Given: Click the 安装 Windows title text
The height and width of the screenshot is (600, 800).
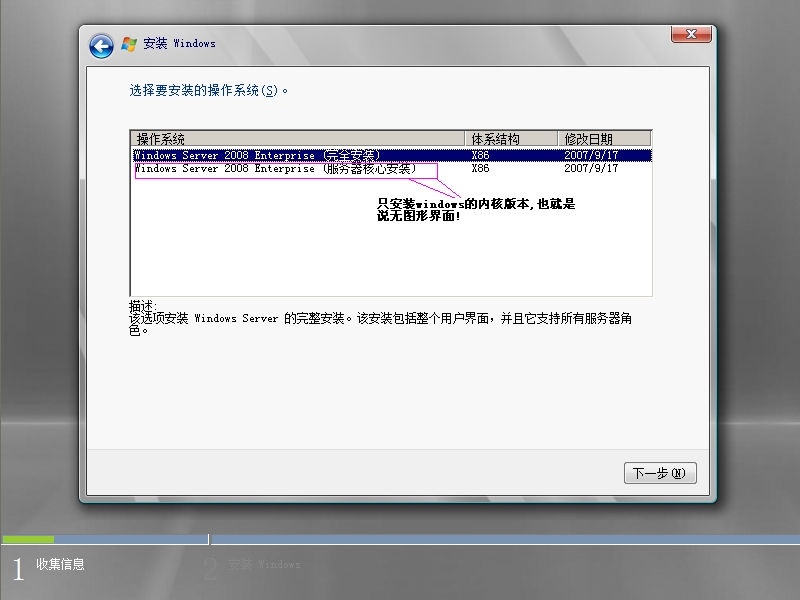Looking at the screenshot, I should (180, 44).
